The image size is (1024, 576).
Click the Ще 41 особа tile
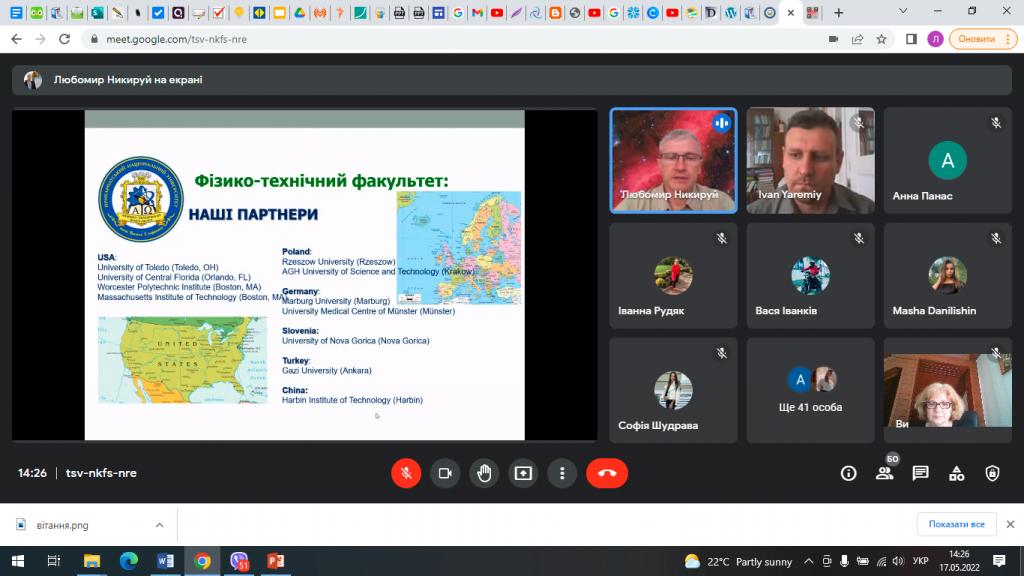coord(811,389)
